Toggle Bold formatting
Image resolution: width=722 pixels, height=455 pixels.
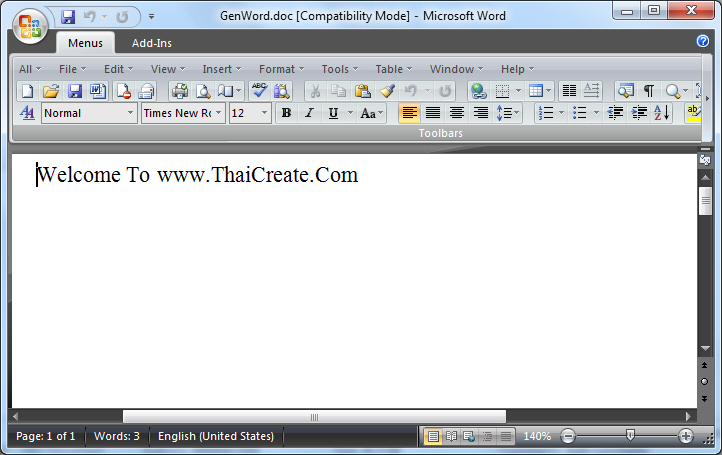point(286,113)
